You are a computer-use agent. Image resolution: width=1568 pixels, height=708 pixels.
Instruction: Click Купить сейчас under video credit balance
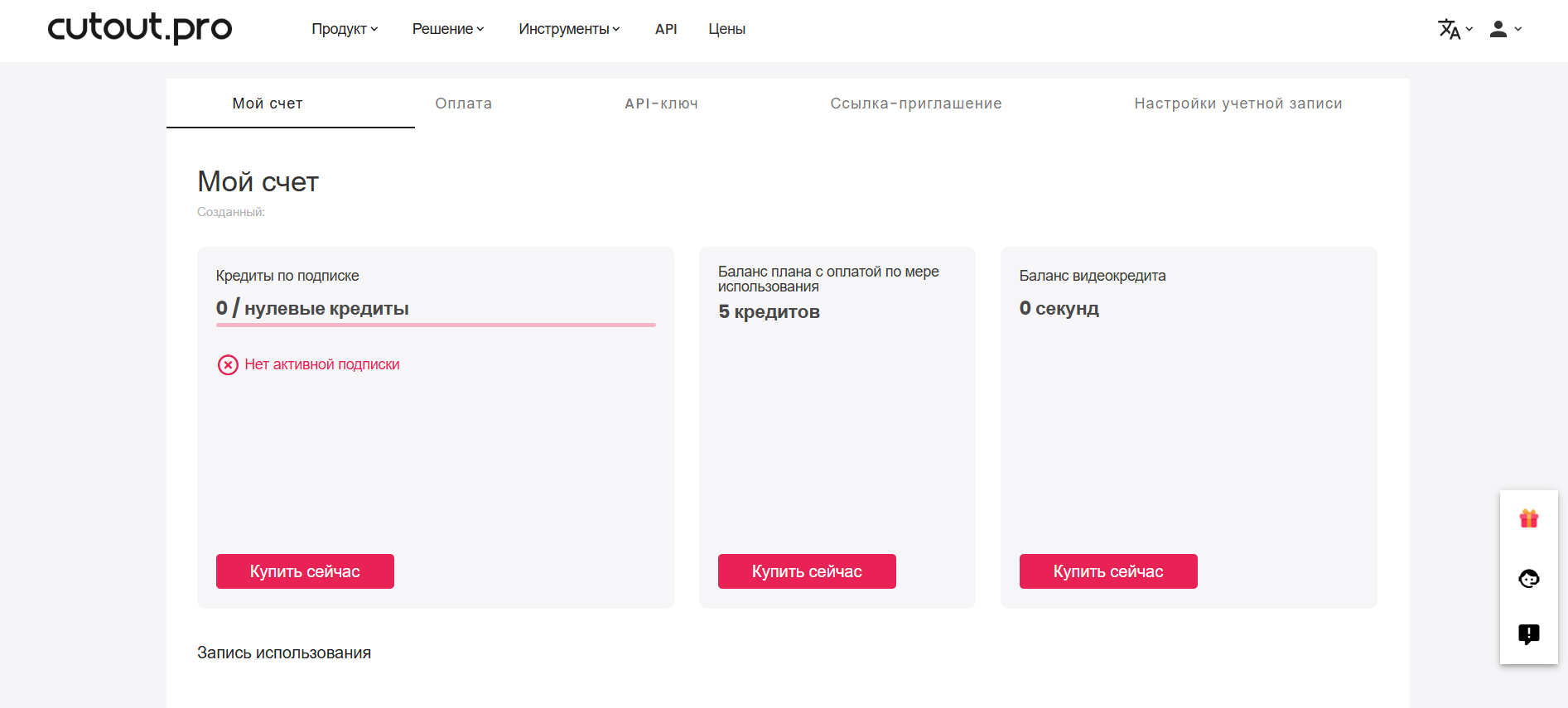(1108, 571)
